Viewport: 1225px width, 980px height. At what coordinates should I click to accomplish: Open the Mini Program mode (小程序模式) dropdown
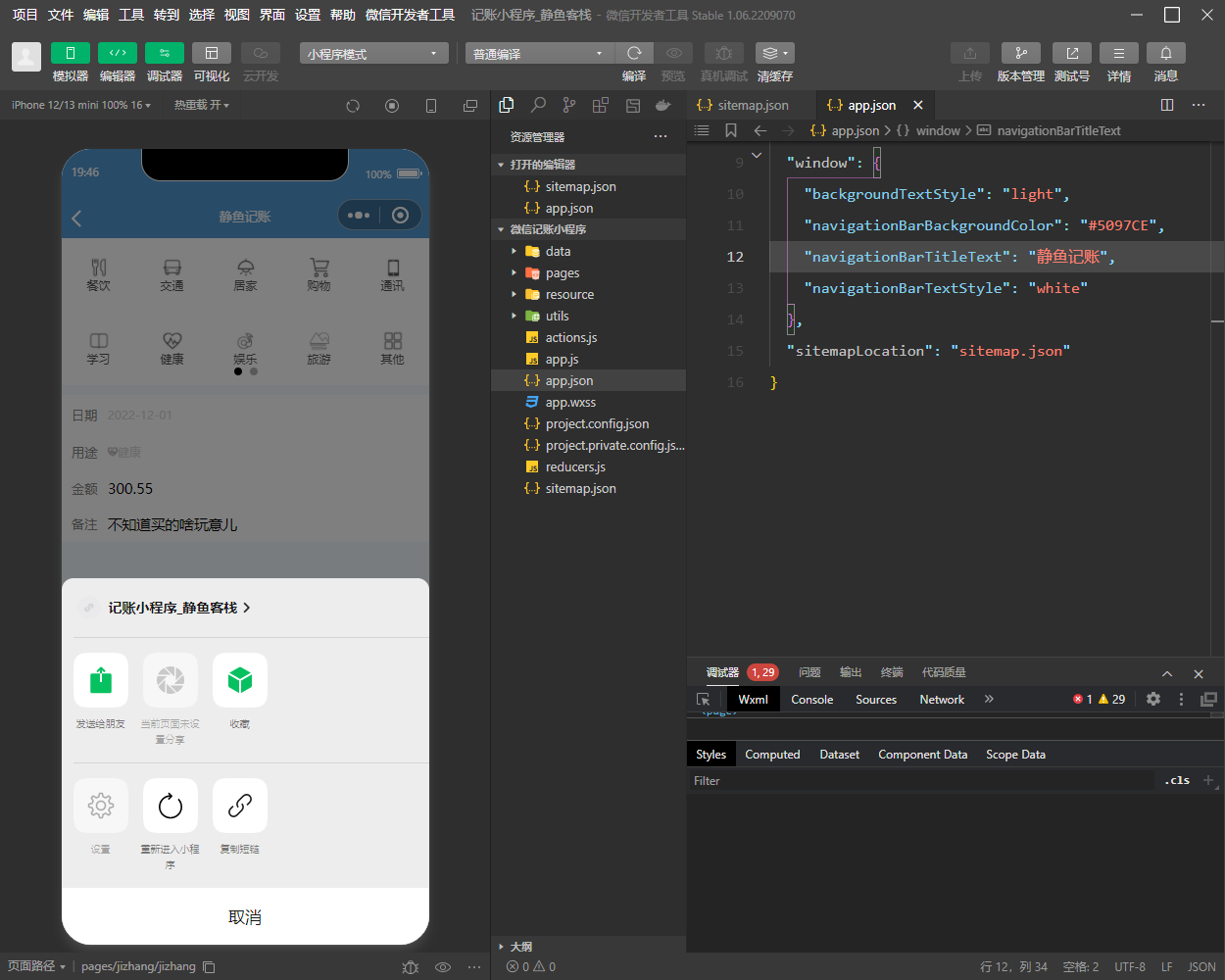[373, 54]
